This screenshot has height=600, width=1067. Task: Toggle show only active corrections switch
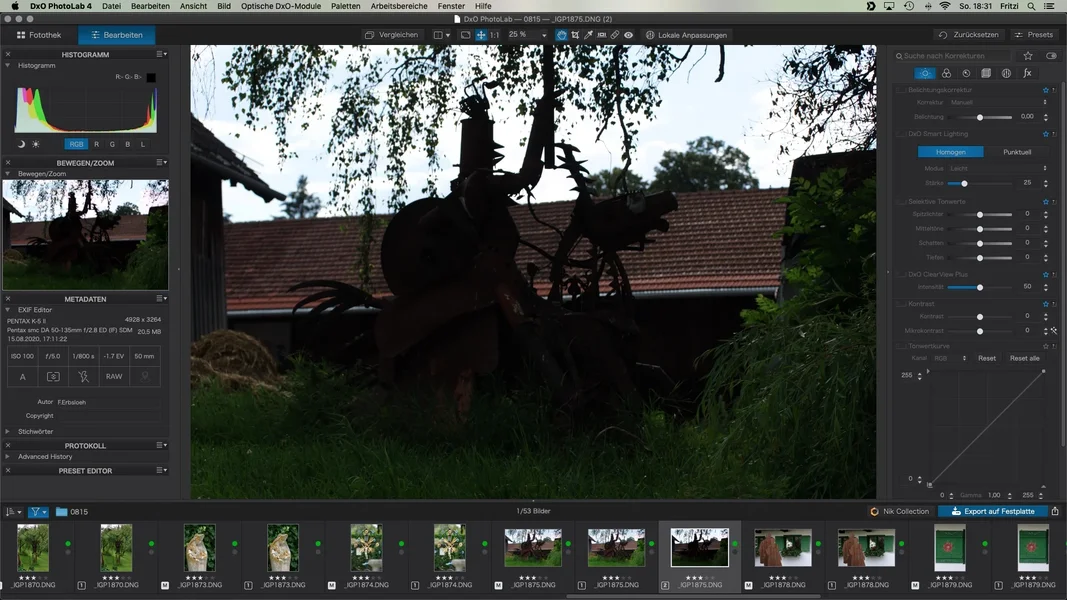tap(1051, 56)
